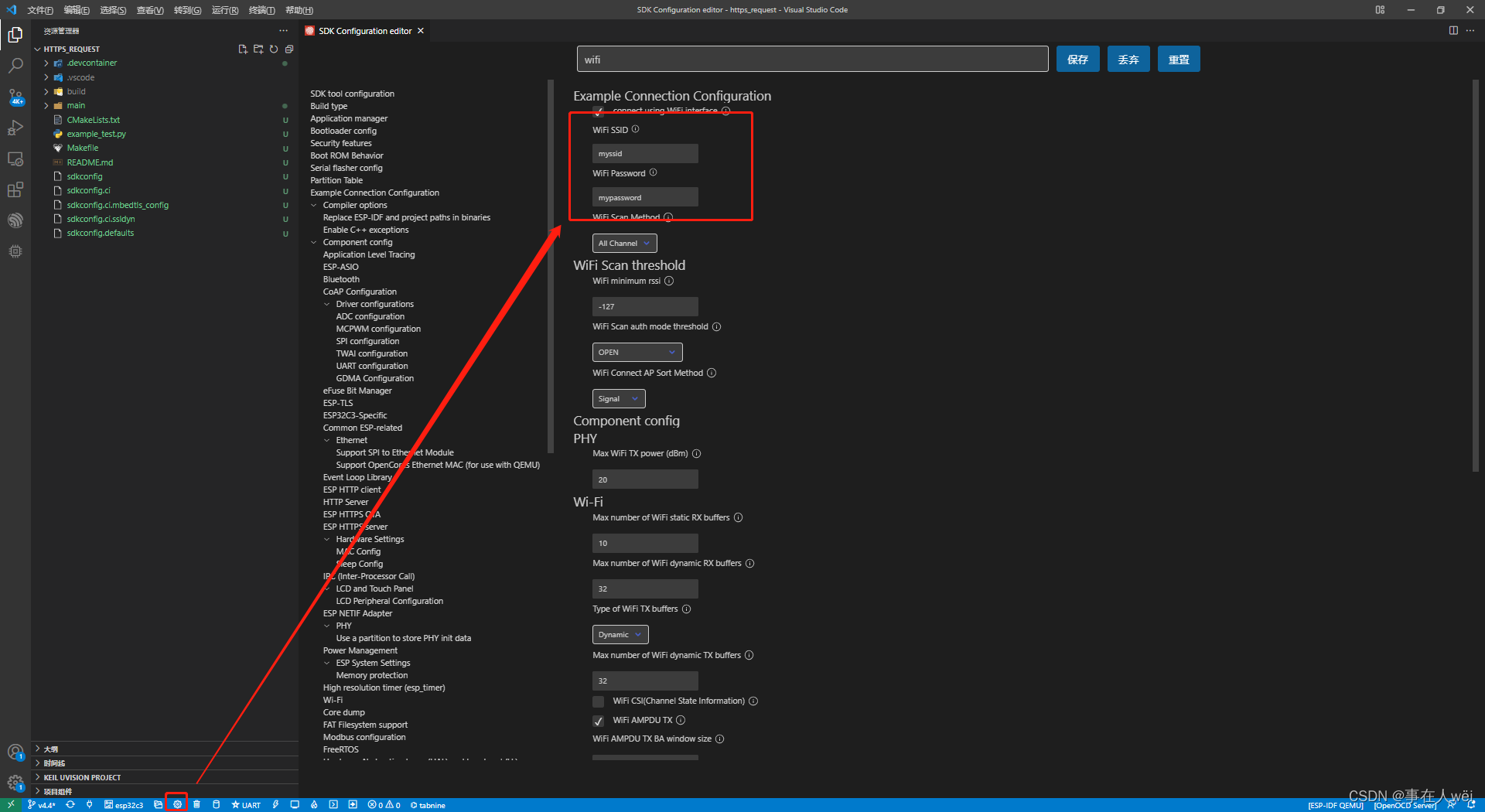Select UART flash method in status bar
The width and height of the screenshot is (1485, 812).
point(246,804)
